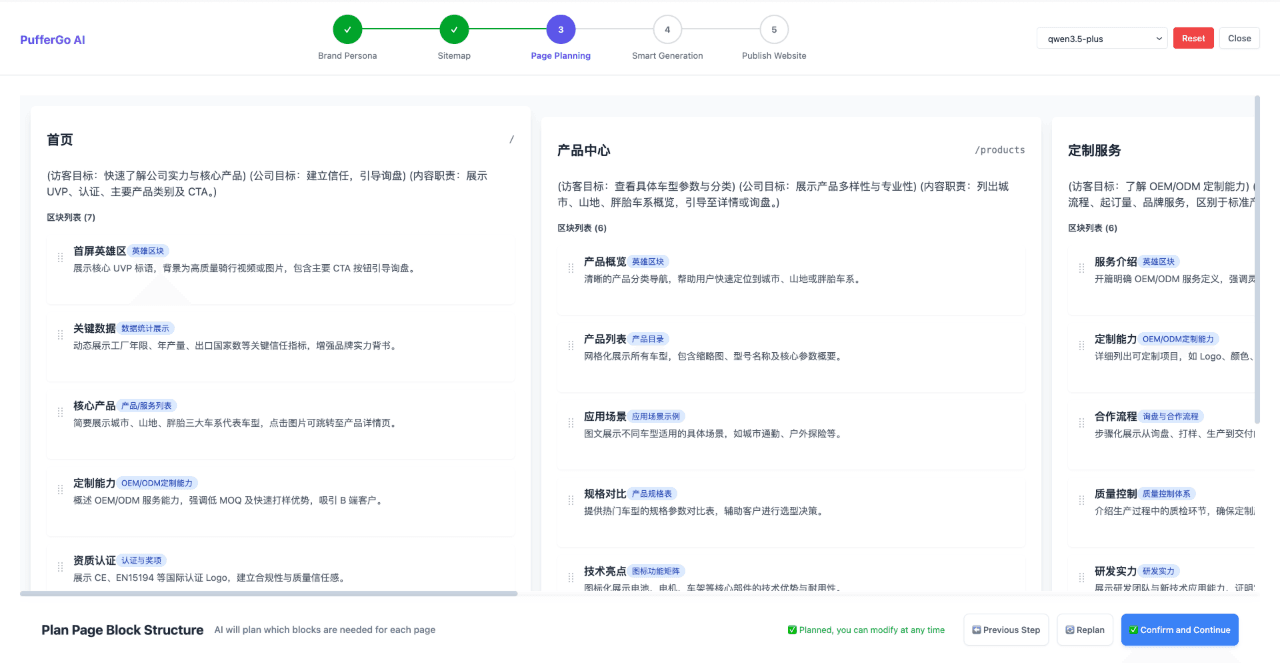
Task: Click the Brand Persona completed checkmark icon
Action: 347,30
